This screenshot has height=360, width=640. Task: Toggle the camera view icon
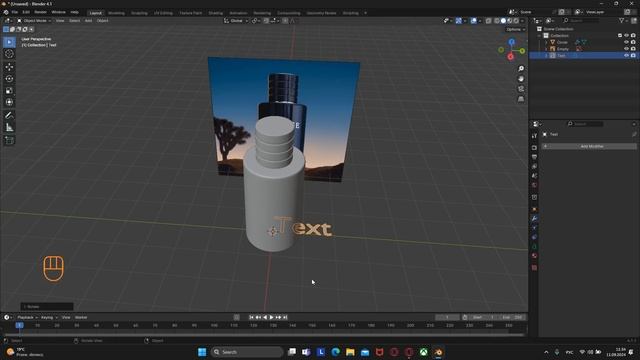click(x=521, y=89)
